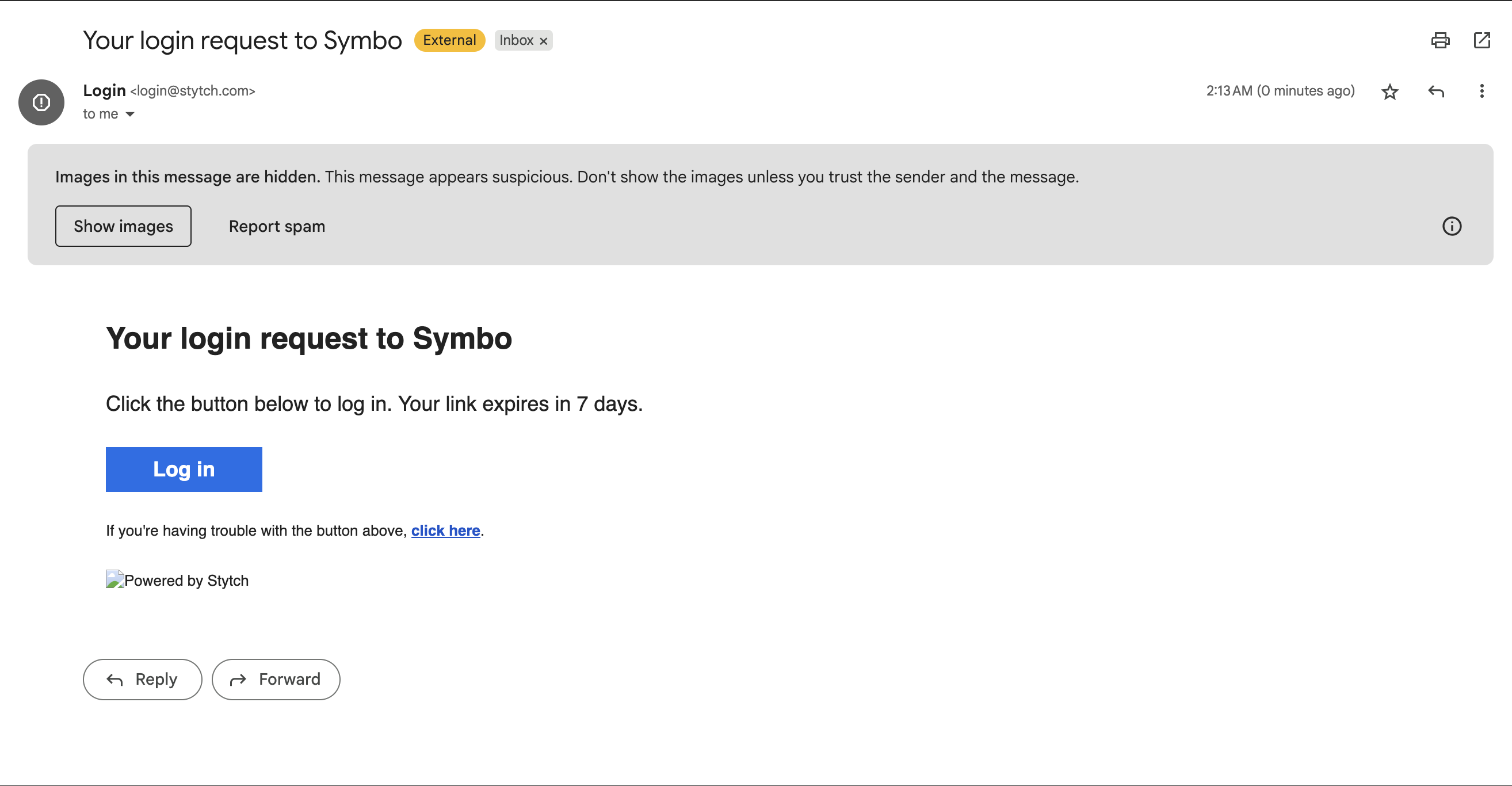Expand the 'to me' recipient details arrow
Viewport: 1512px width, 786px height.
tap(130, 115)
